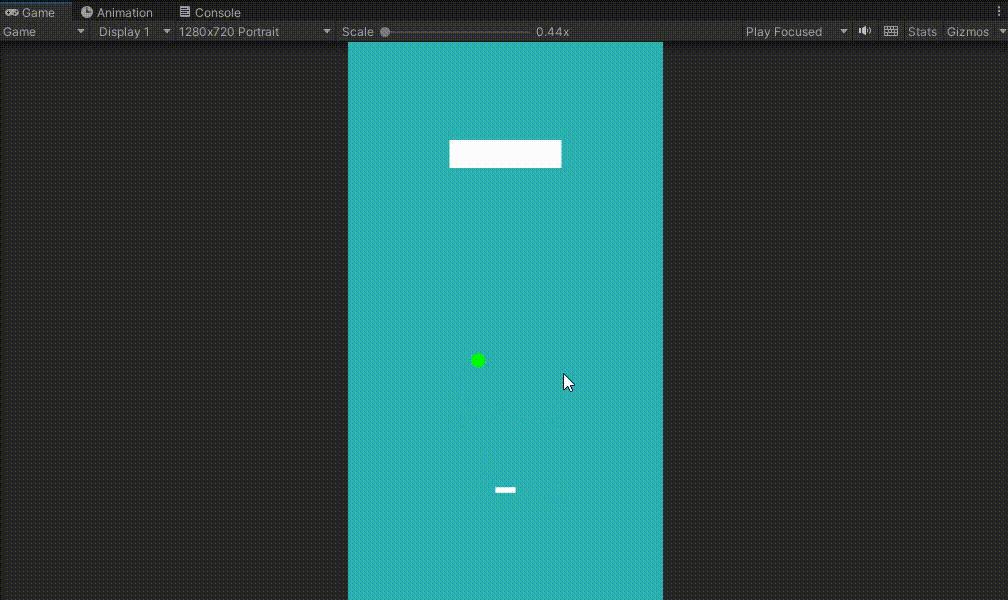
Task: Click the Scale slider handle
Action: [387, 31]
